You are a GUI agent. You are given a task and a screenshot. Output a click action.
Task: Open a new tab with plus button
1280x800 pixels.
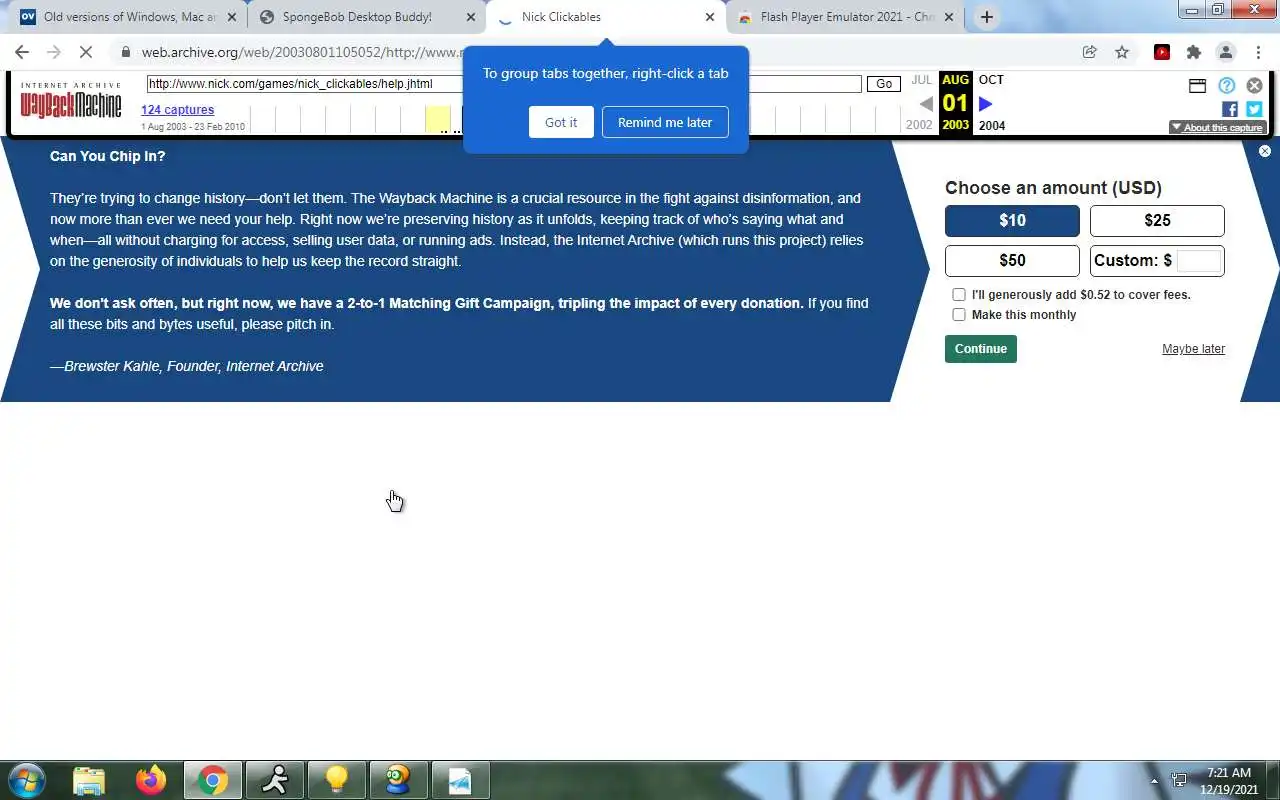[987, 17]
